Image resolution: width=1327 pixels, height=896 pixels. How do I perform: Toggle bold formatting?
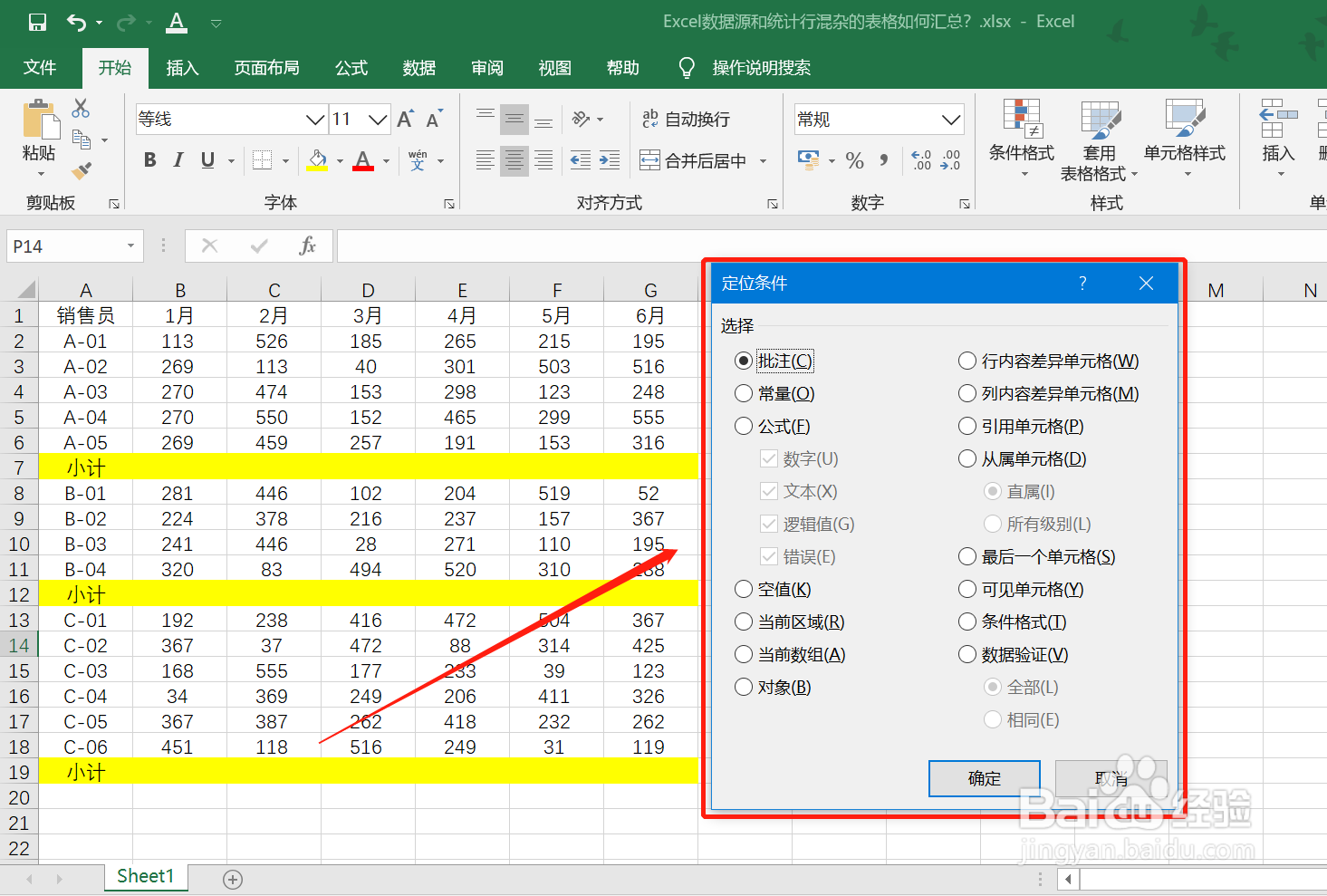click(x=149, y=159)
